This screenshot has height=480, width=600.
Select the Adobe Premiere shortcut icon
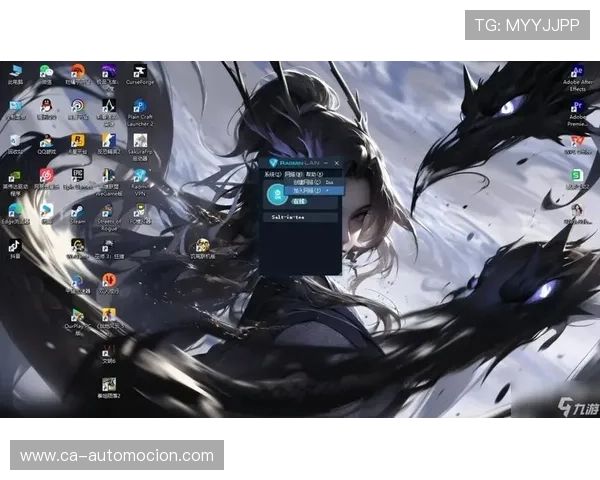click(577, 113)
